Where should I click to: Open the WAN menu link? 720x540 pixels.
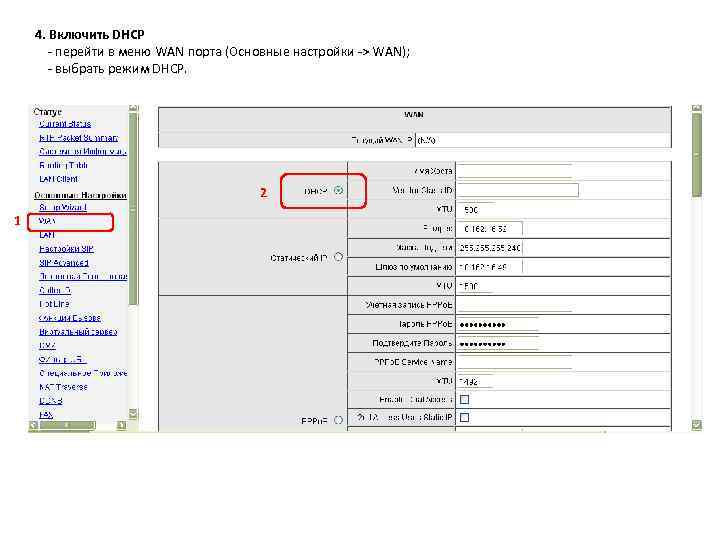coord(47,221)
